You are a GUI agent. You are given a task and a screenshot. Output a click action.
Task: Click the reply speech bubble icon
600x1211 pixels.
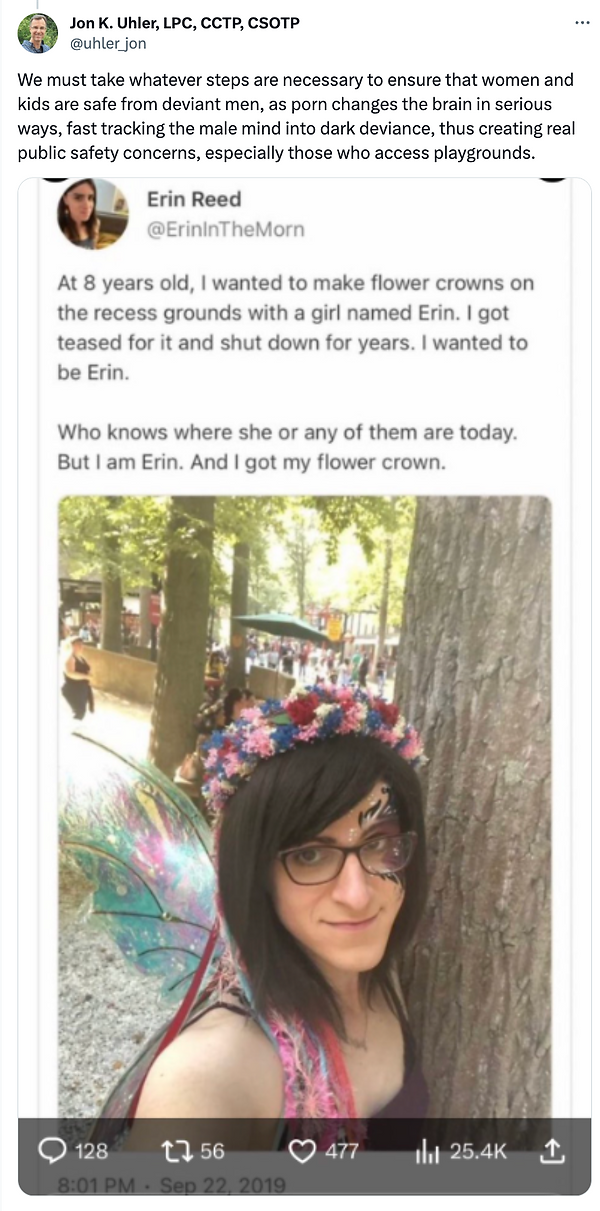(x=51, y=1151)
